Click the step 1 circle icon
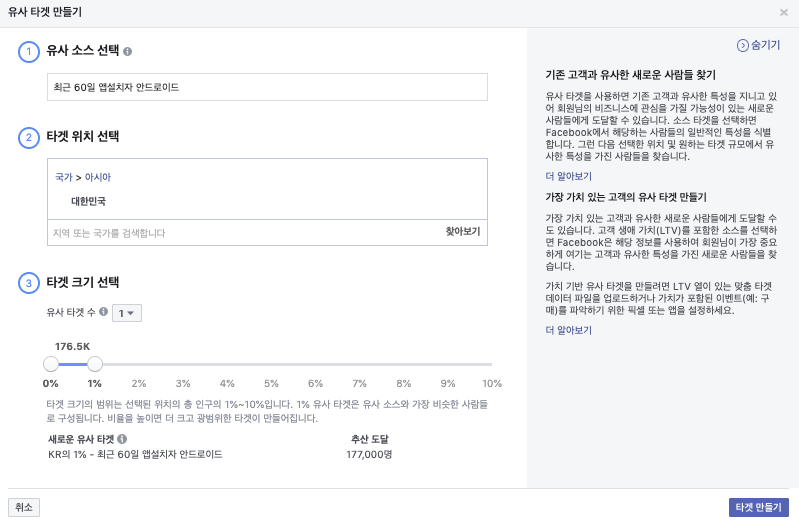The height and width of the screenshot is (525, 799). point(29,52)
